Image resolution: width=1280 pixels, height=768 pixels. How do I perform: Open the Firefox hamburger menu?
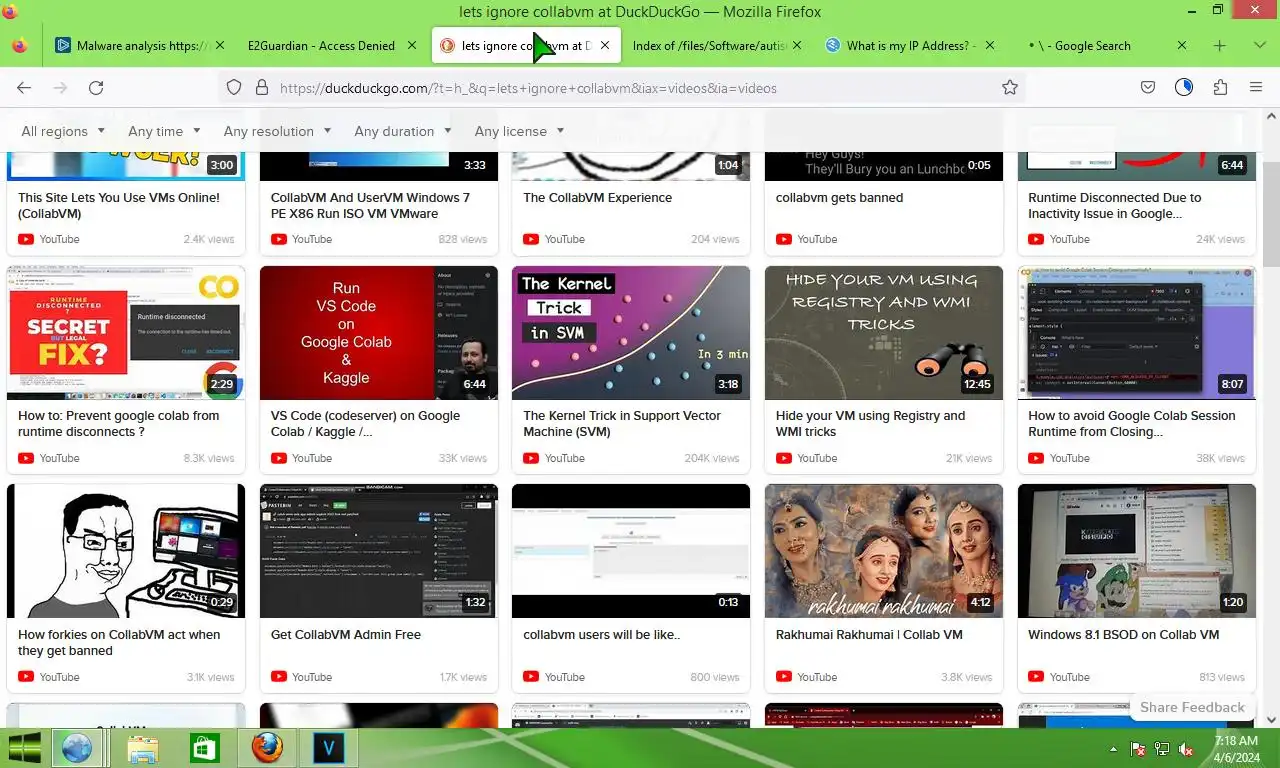point(1256,88)
